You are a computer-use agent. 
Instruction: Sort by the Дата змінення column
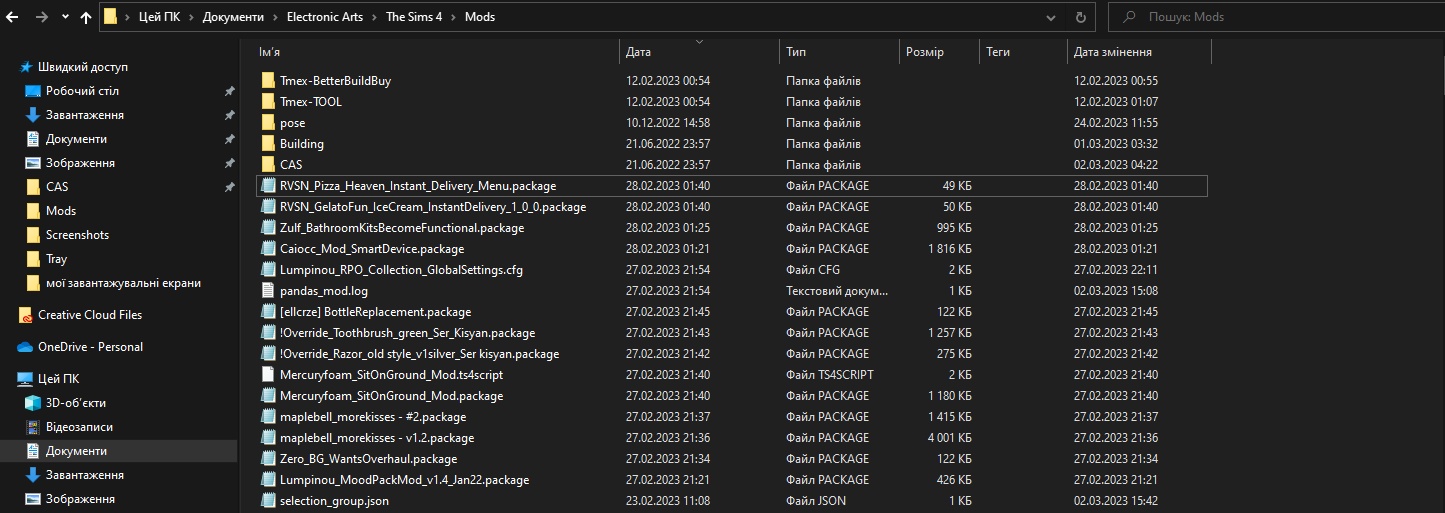click(x=1112, y=52)
